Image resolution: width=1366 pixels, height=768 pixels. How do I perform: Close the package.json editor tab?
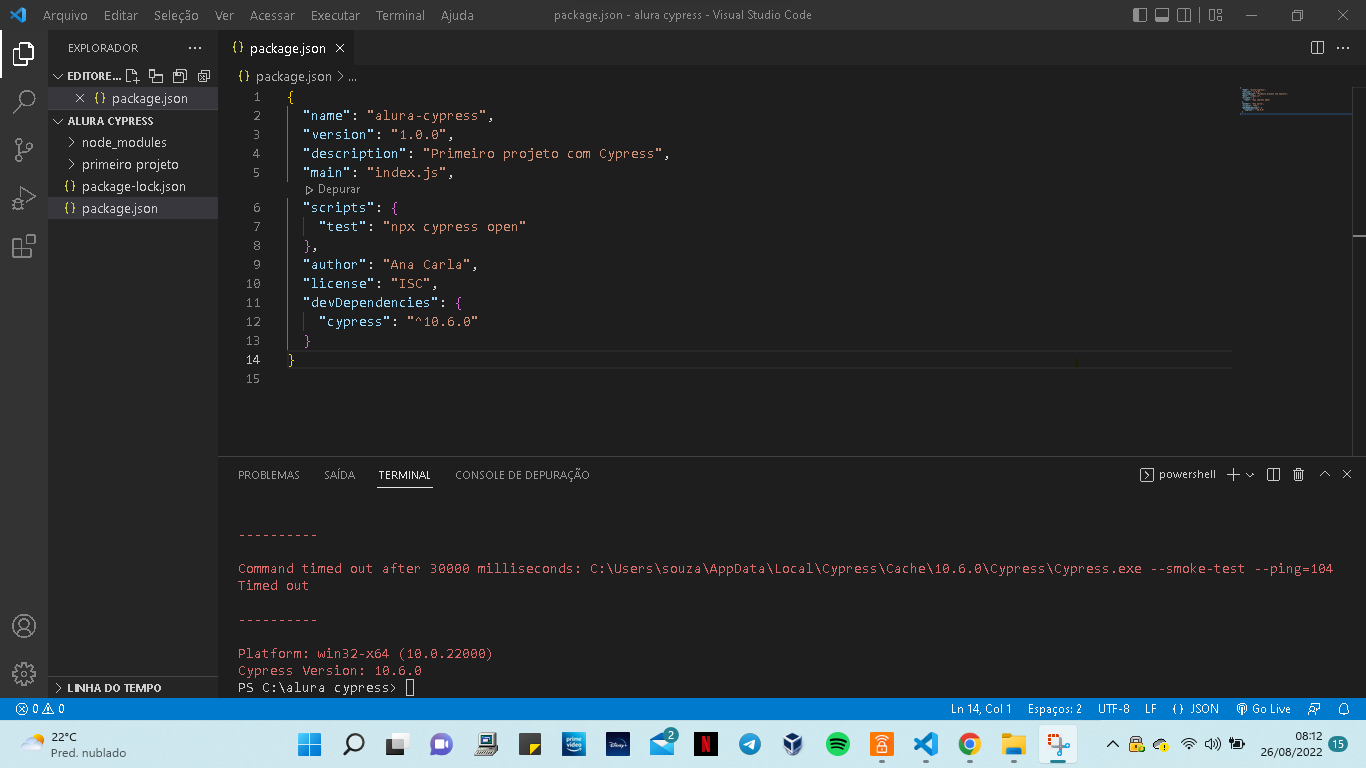coord(340,48)
